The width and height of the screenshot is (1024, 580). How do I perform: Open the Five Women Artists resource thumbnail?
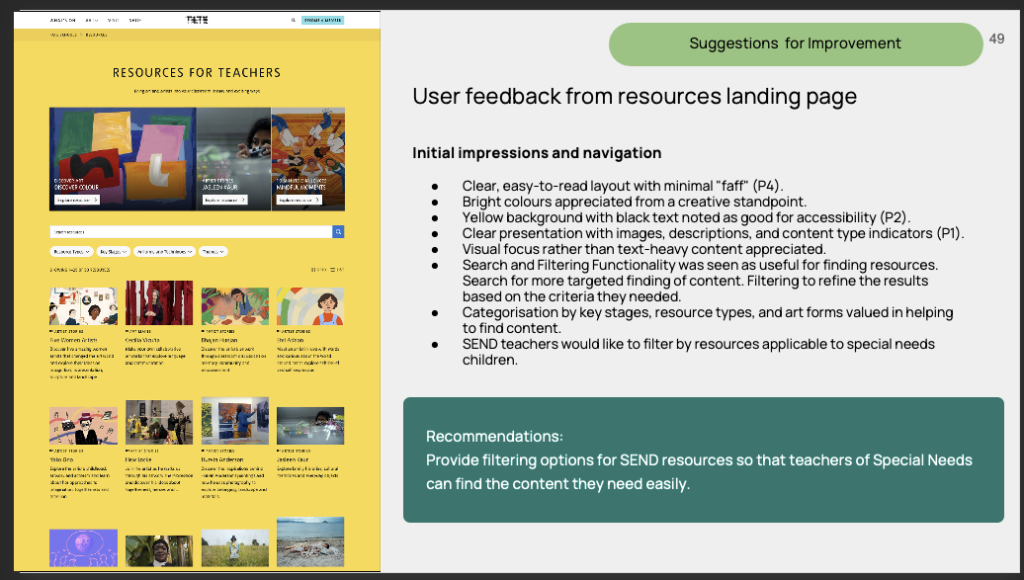tap(83, 305)
